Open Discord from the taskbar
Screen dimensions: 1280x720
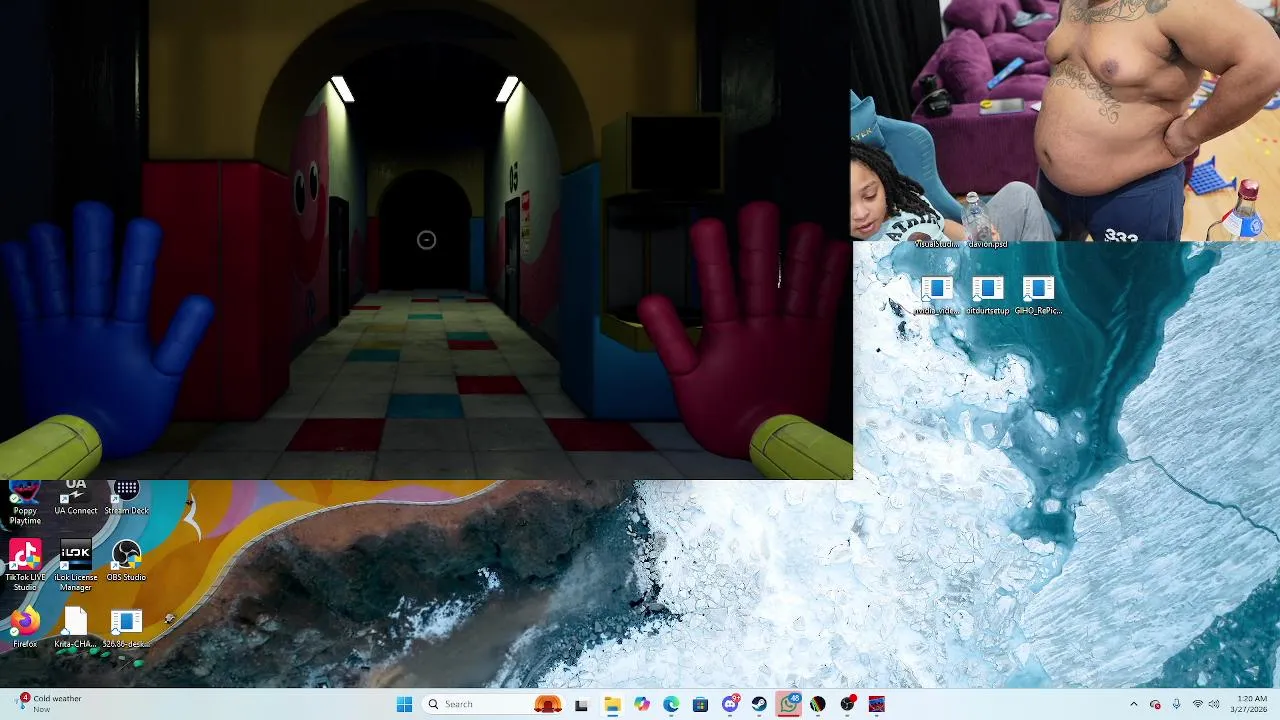click(730, 704)
